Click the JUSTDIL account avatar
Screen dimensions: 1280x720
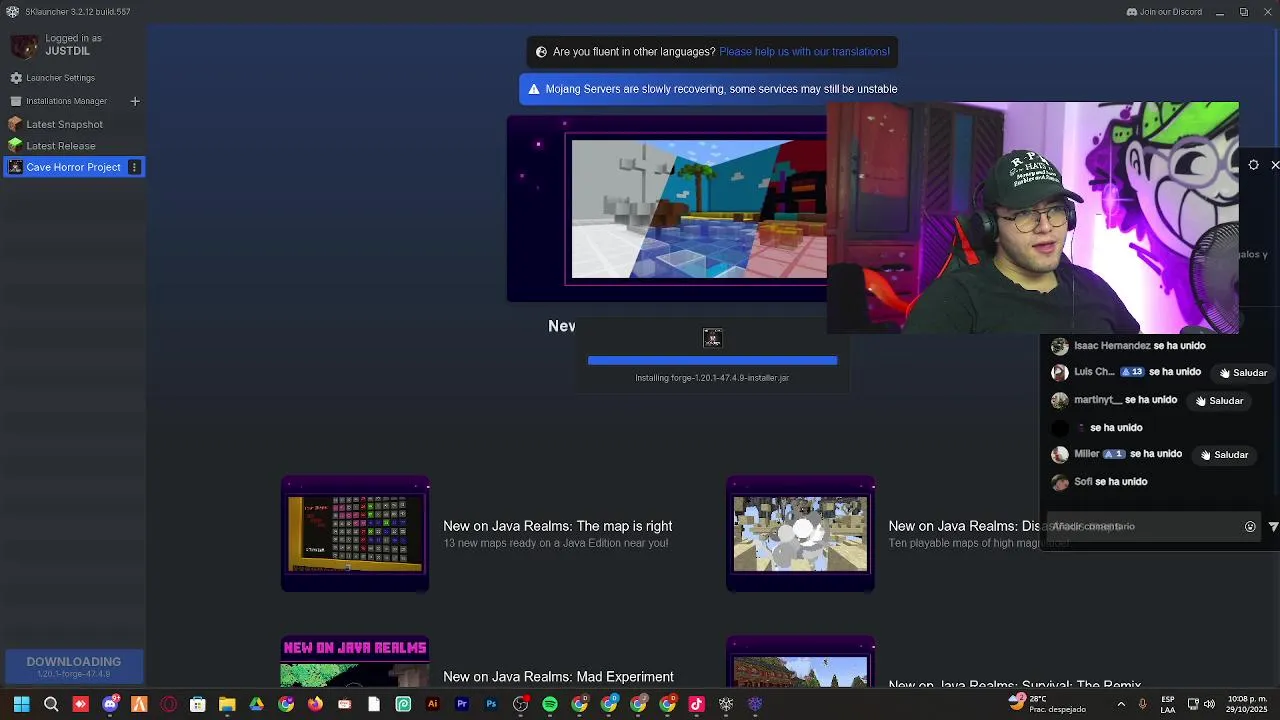click(25, 45)
